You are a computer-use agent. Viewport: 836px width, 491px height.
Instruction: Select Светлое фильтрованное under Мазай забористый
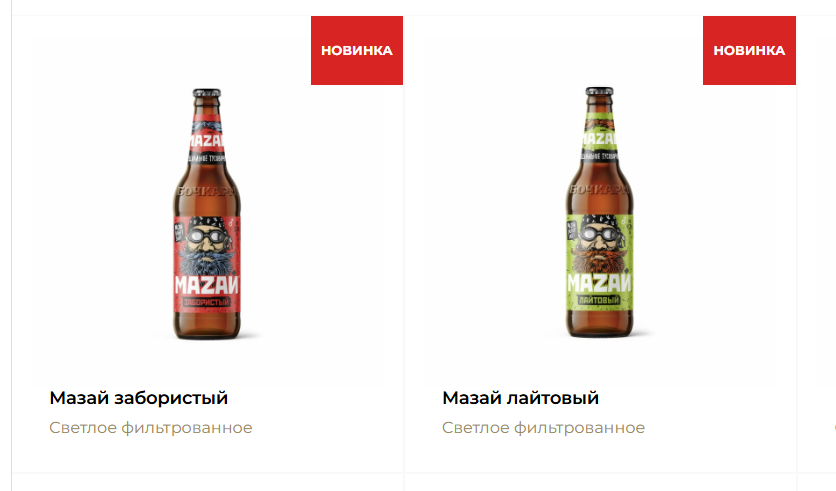point(150,428)
